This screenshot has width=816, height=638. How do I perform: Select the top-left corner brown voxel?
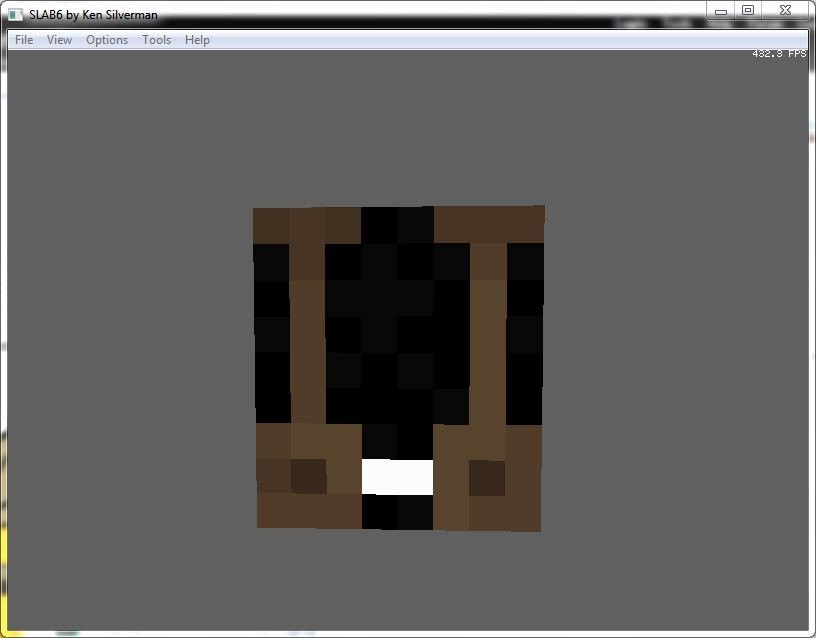[271, 224]
